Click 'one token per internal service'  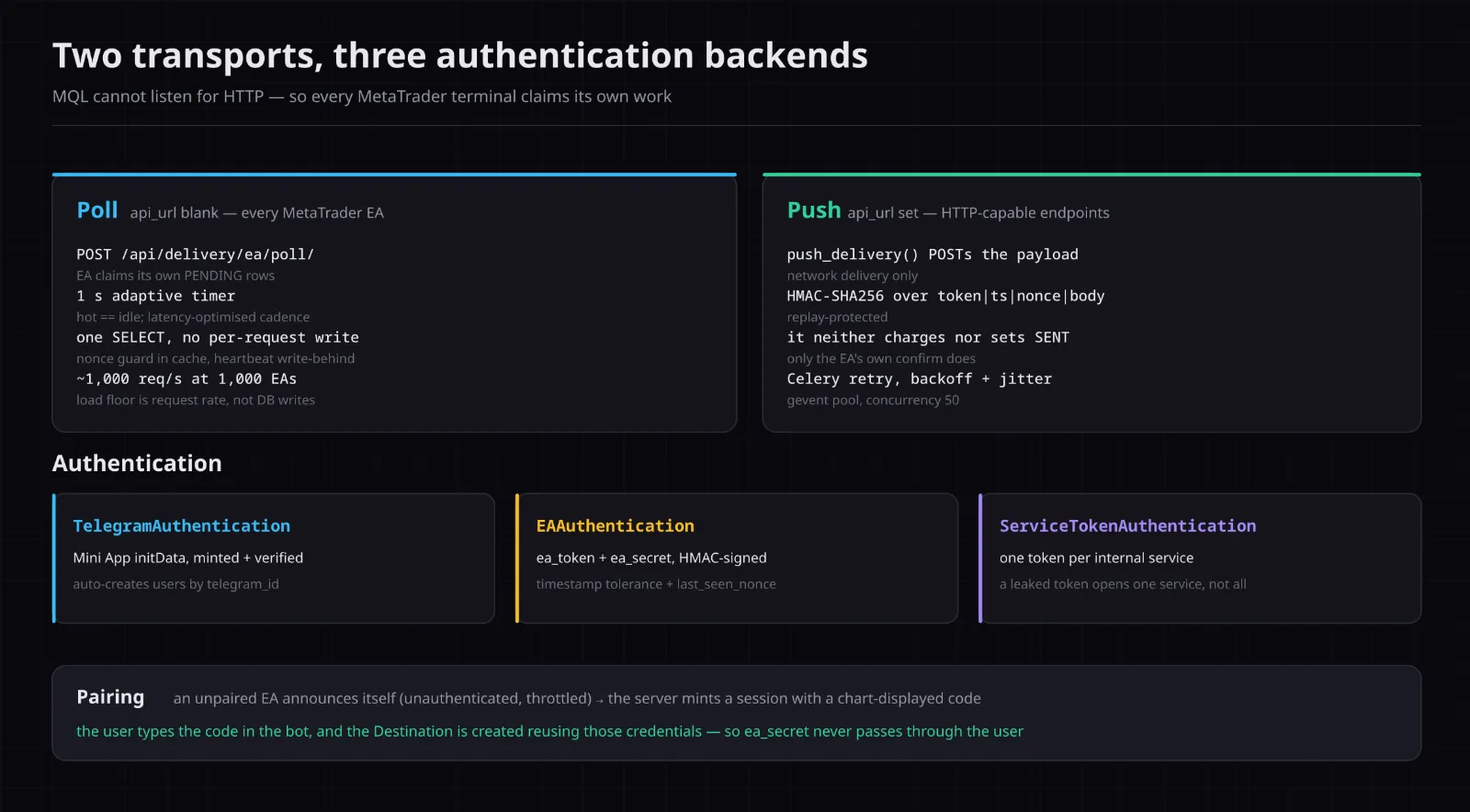(x=1096, y=558)
